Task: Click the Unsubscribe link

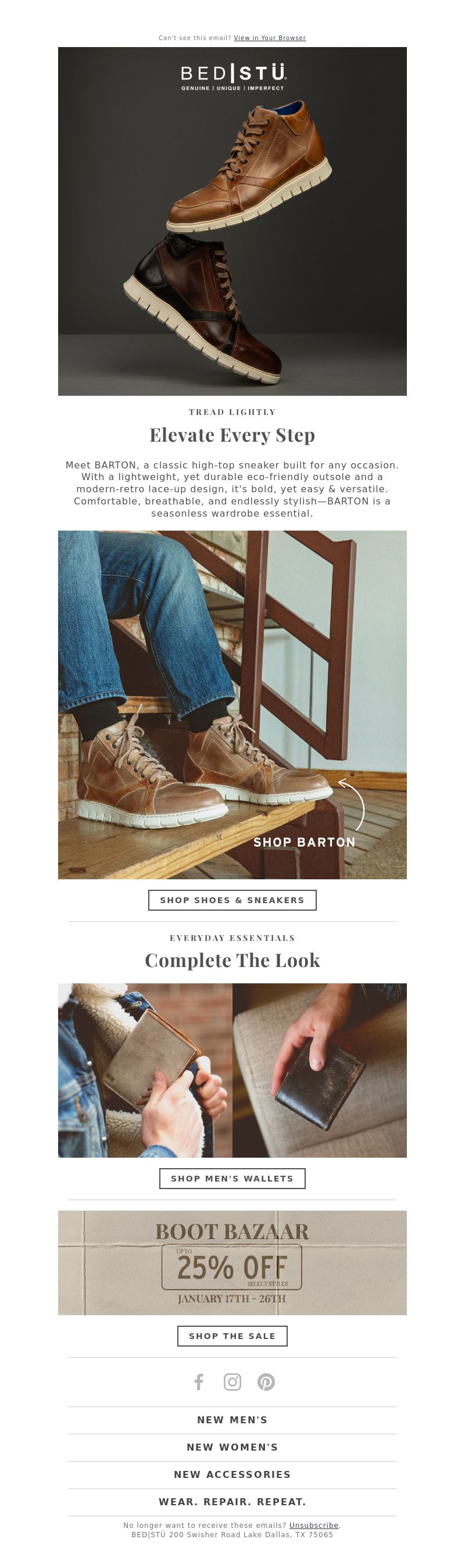Action: (313, 1525)
